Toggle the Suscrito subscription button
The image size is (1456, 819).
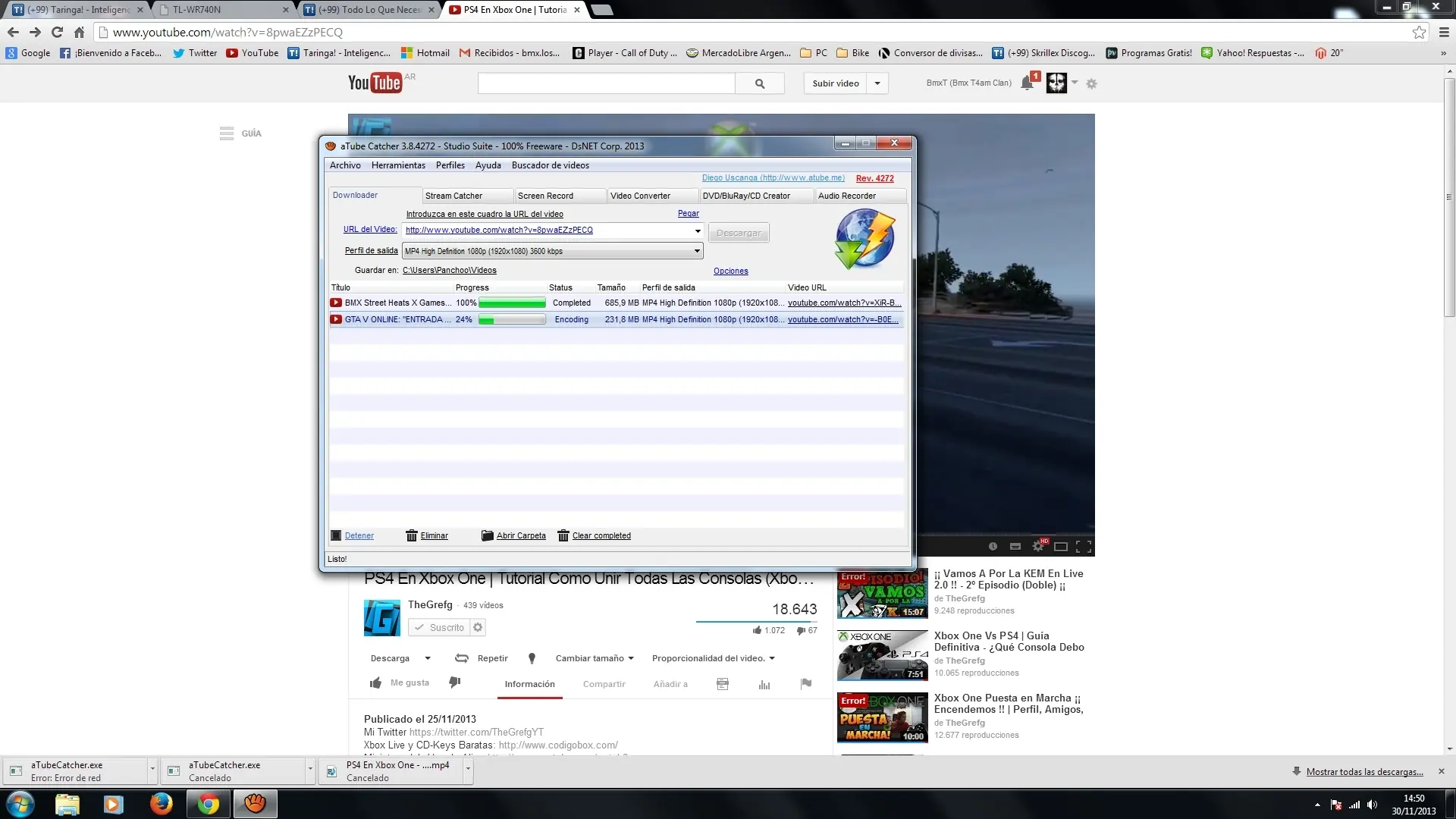pyautogui.click(x=439, y=627)
